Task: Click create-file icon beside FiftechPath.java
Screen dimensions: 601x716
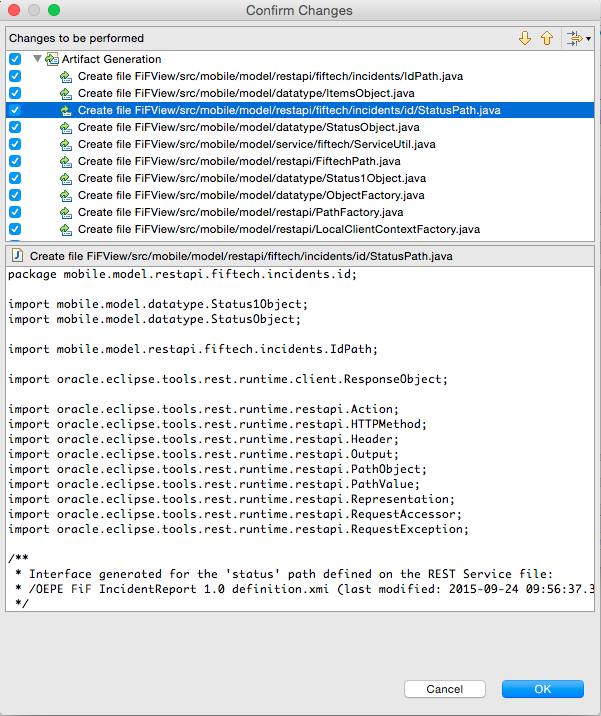Action: pyautogui.click(x=66, y=162)
